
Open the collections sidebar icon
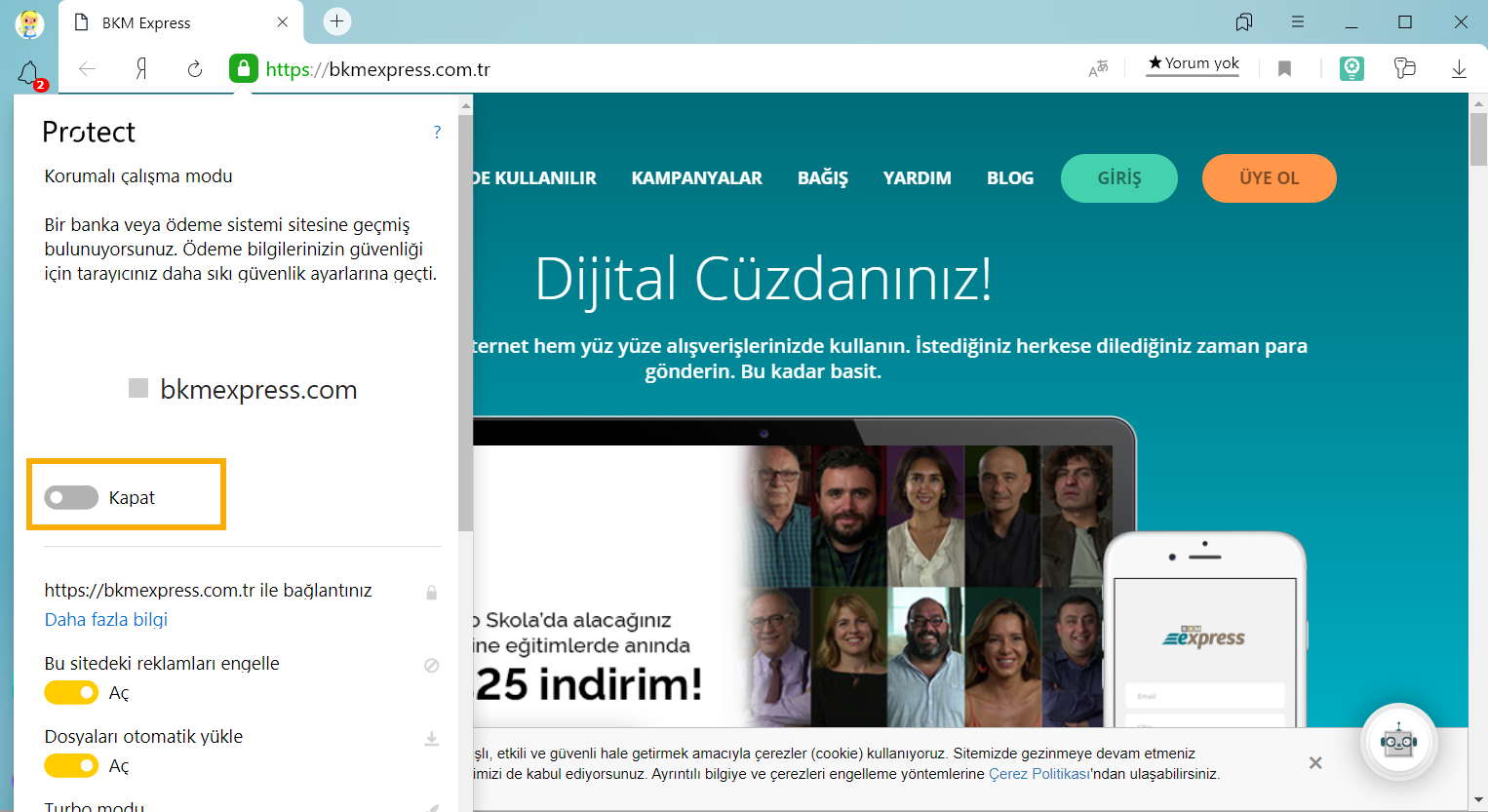pyautogui.click(x=1404, y=68)
